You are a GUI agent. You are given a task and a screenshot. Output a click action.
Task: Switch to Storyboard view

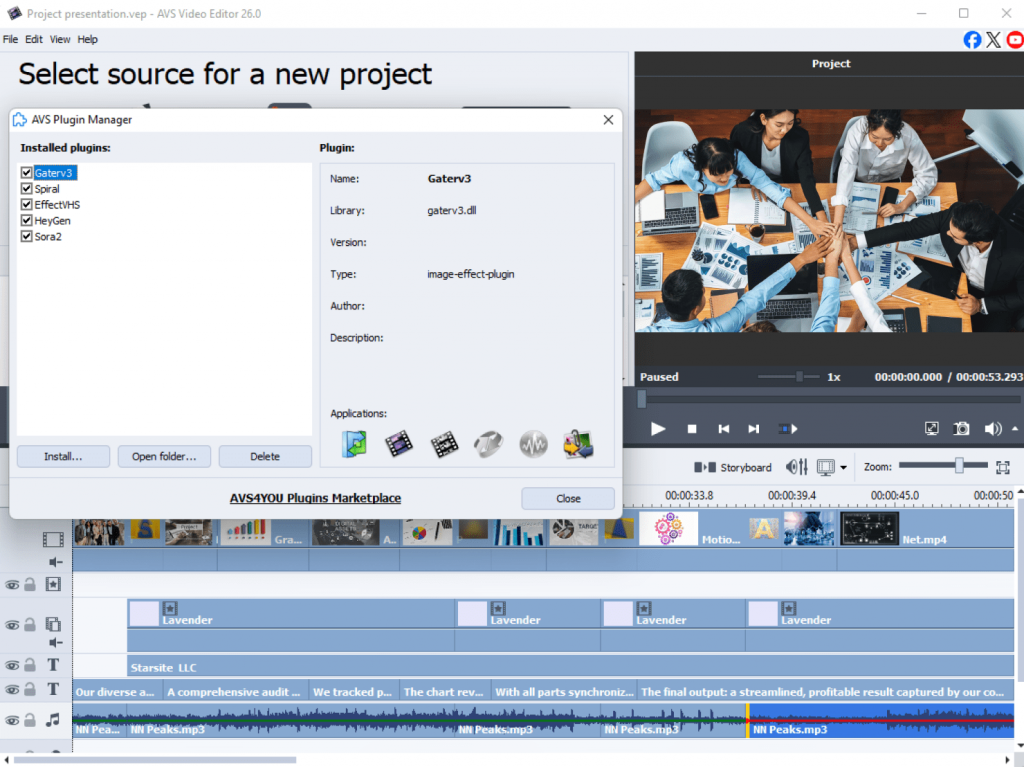732,467
